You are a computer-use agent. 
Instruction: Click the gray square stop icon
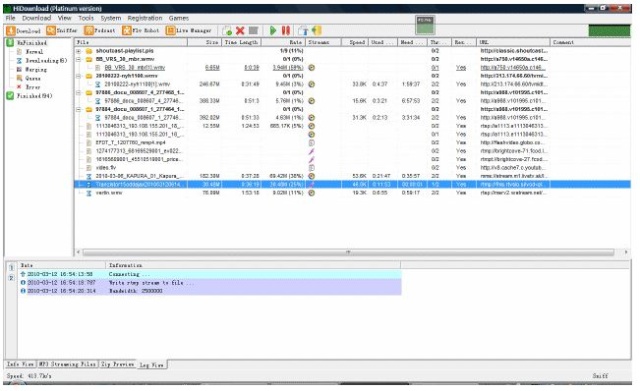click(253, 31)
